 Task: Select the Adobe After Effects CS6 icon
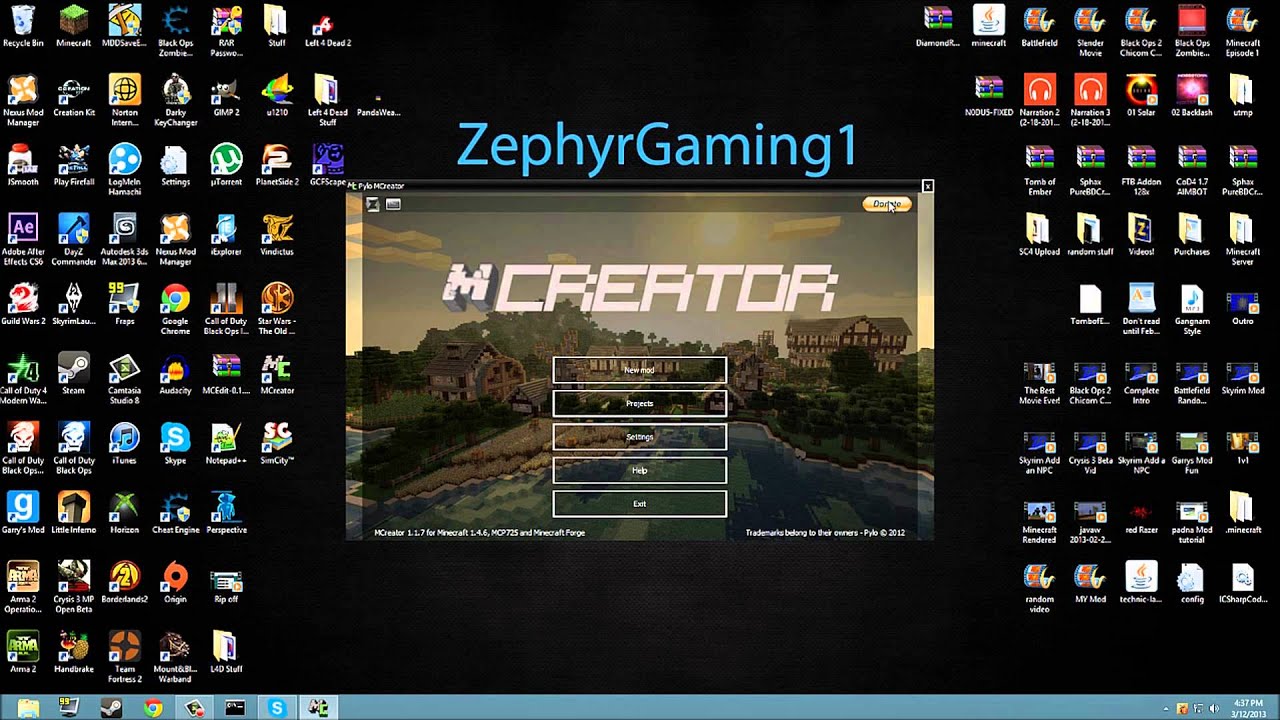22,240
